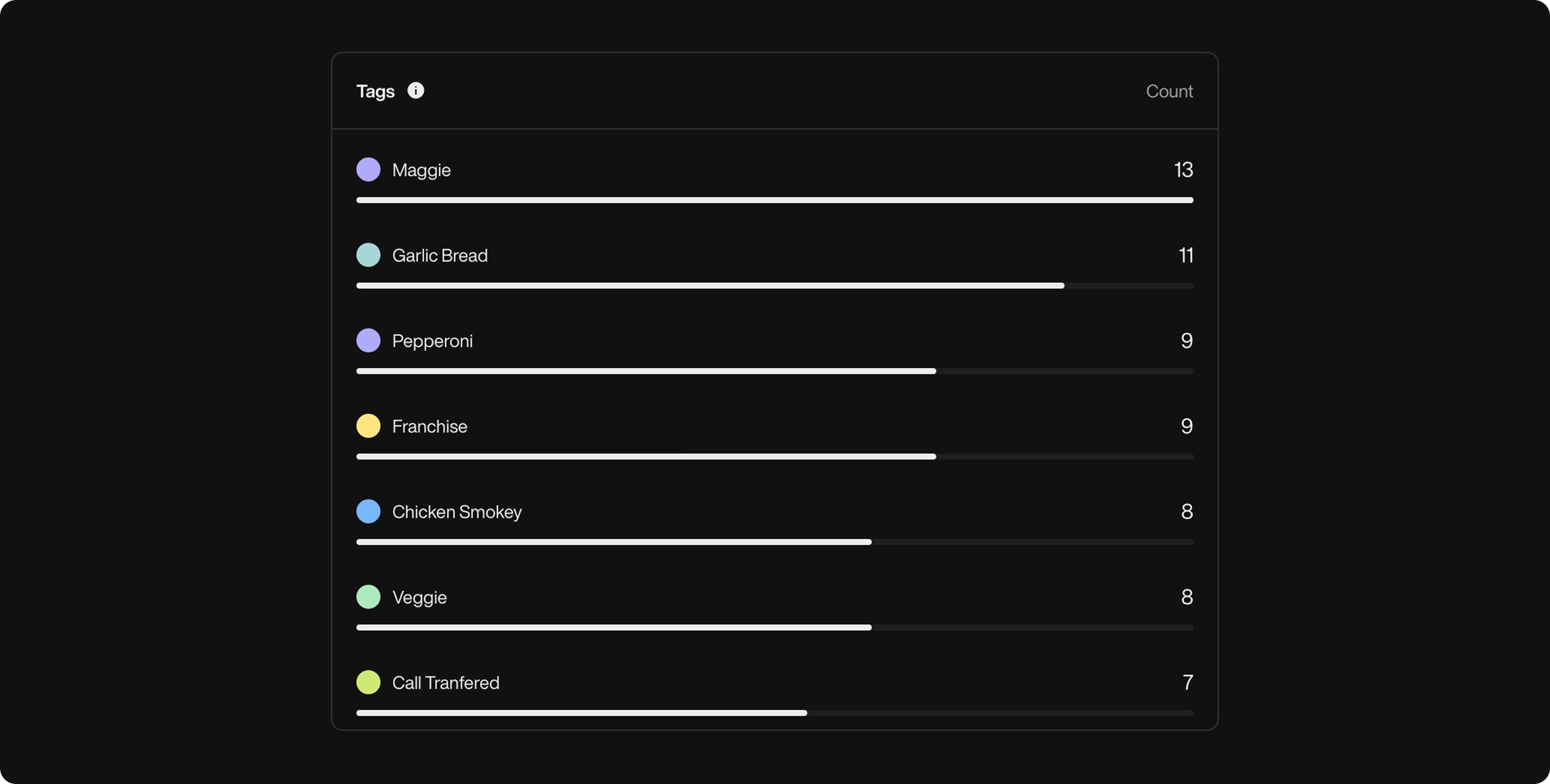Select the count 9 for Pepperoni

(1187, 341)
